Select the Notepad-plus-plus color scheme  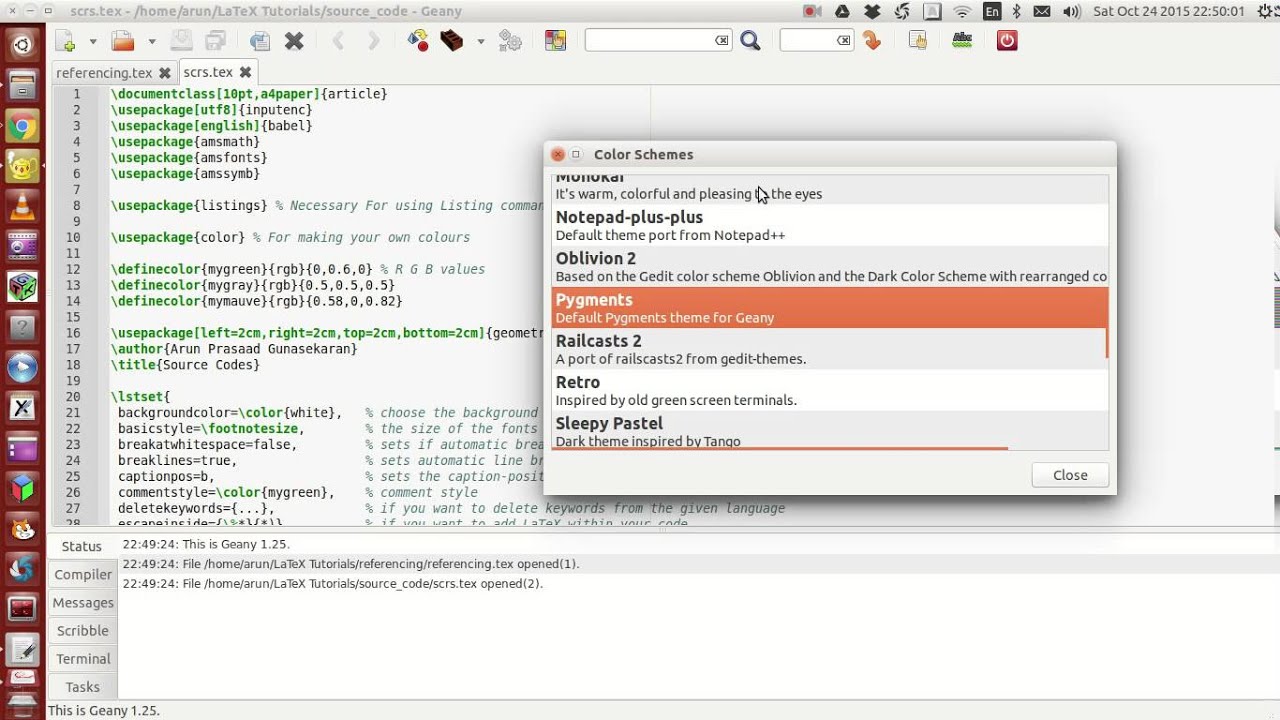(829, 225)
